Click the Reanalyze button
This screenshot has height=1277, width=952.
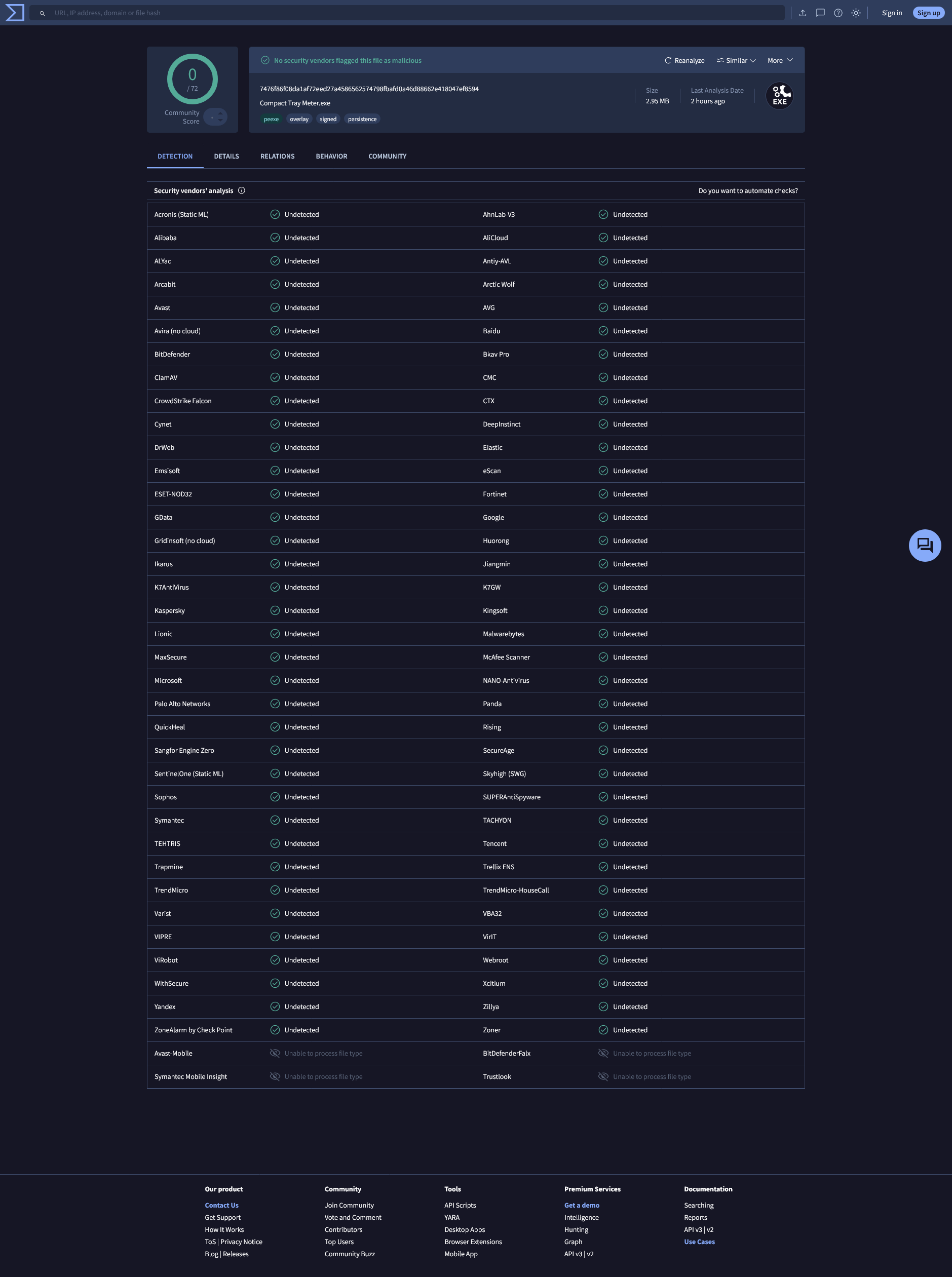click(x=684, y=60)
